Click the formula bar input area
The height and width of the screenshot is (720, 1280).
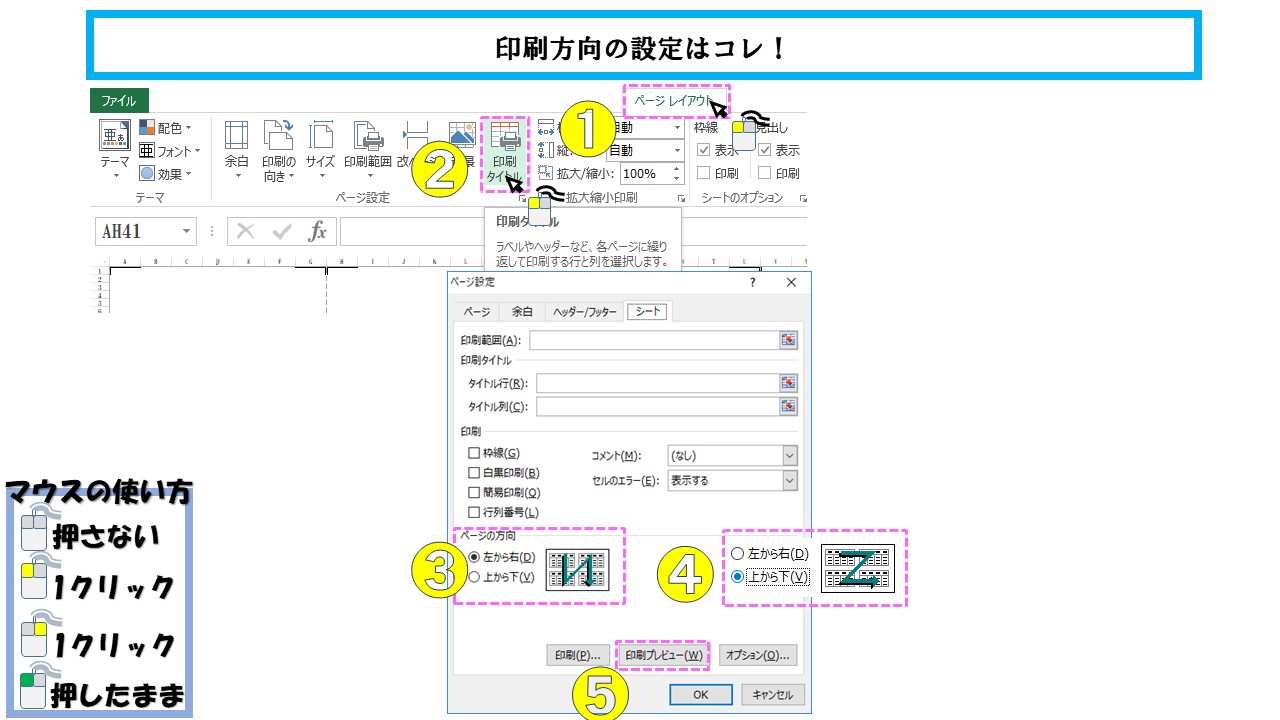coord(572,232)
